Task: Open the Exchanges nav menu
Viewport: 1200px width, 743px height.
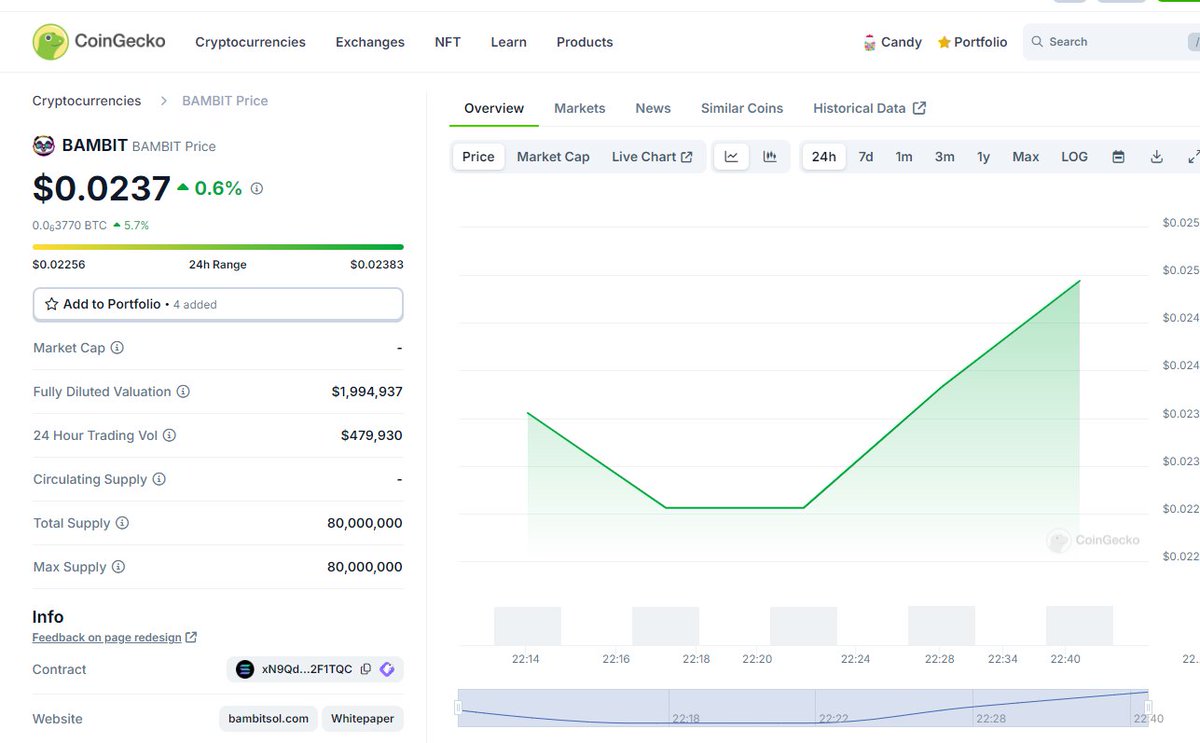Action: (370, 42)
